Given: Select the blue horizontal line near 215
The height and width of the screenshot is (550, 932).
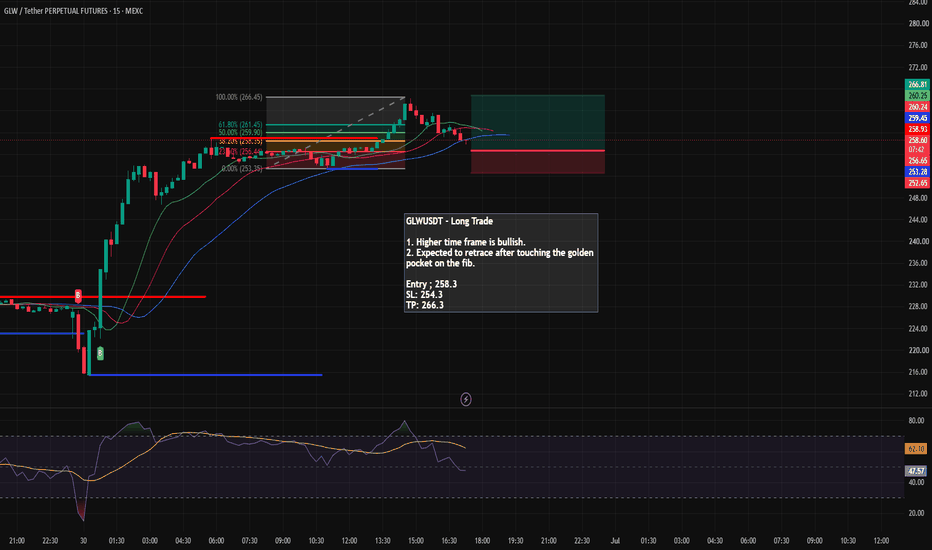Looking at the screenshot, I should pyautogui.click(x=205, y=375).
